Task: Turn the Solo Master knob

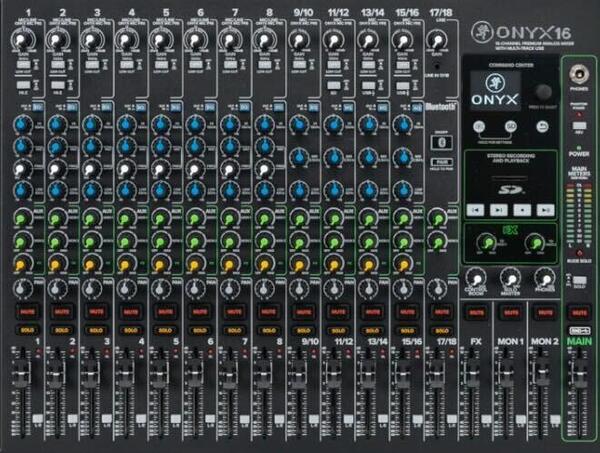Action: (510, 279)
